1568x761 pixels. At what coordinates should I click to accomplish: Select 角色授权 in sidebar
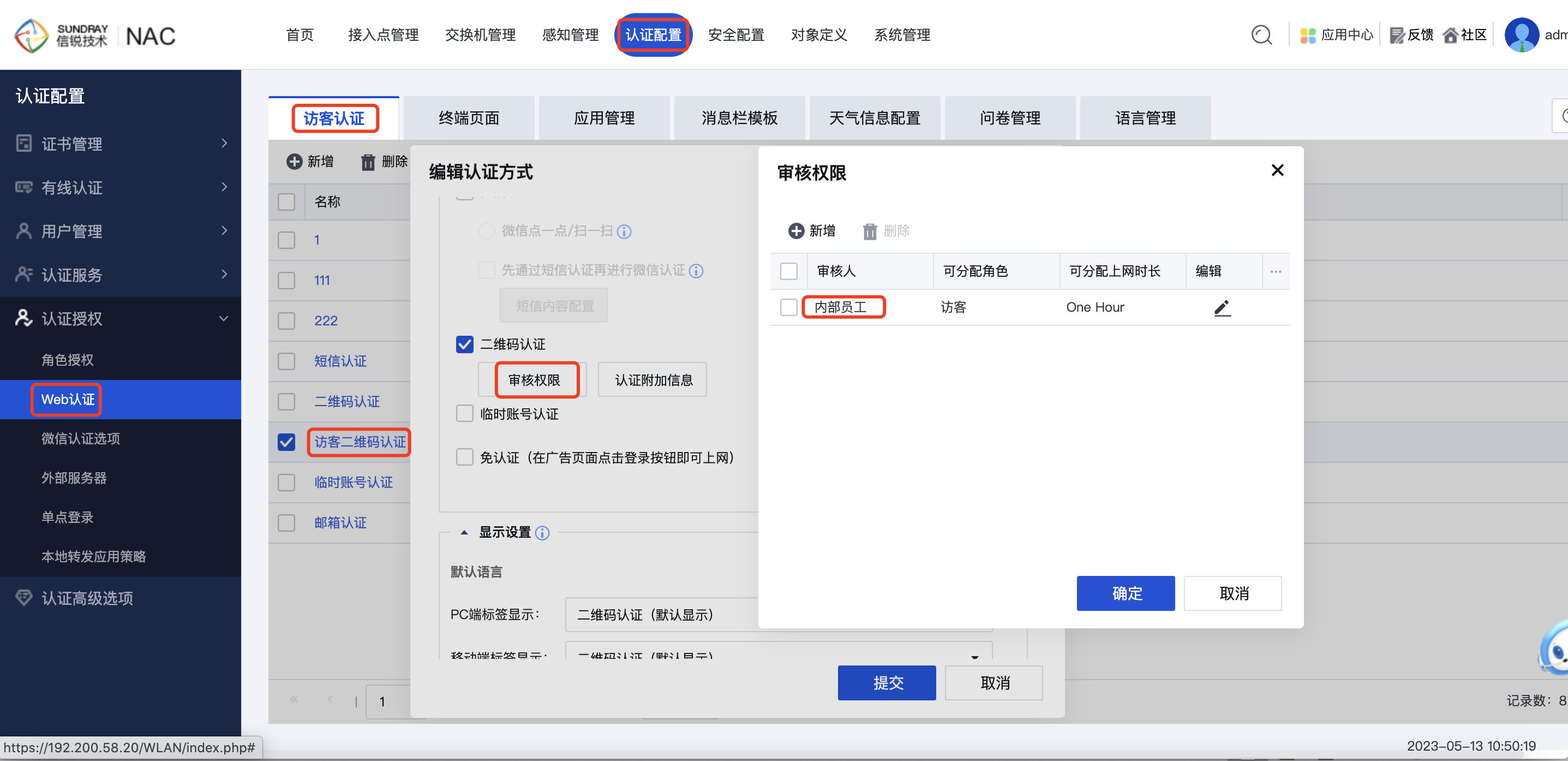[x=67, y=359]
